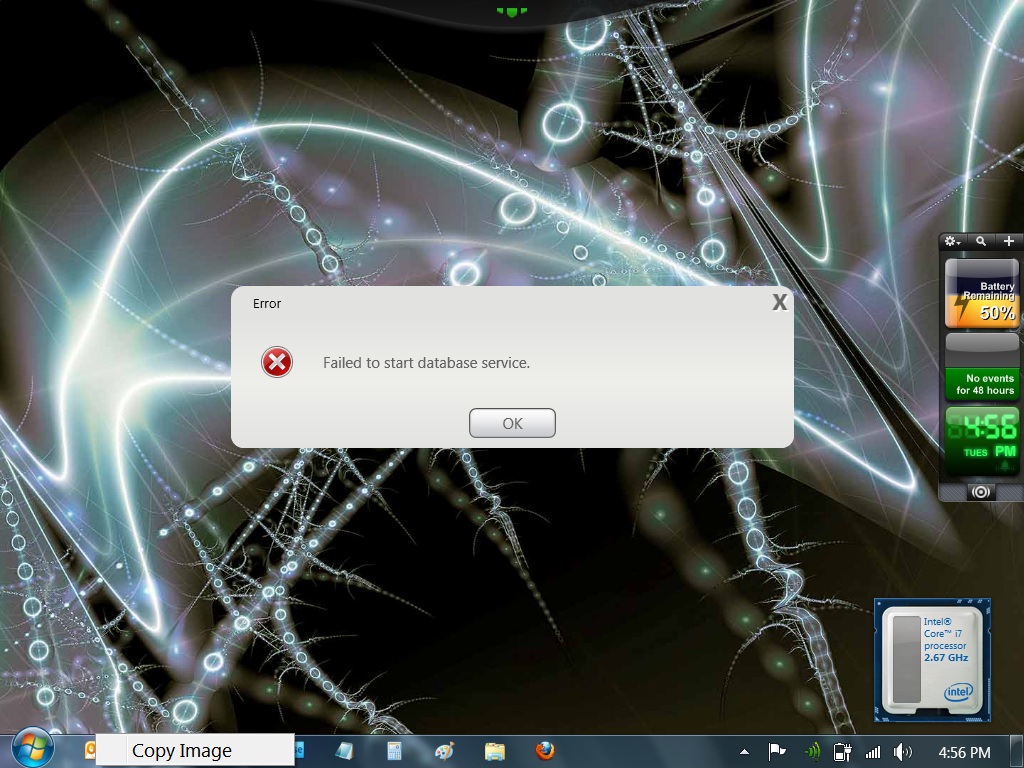This screenshot has width=1024, height=768.
Task: Select the 'Failed to start database service.' message
Action: pos(426,363)
